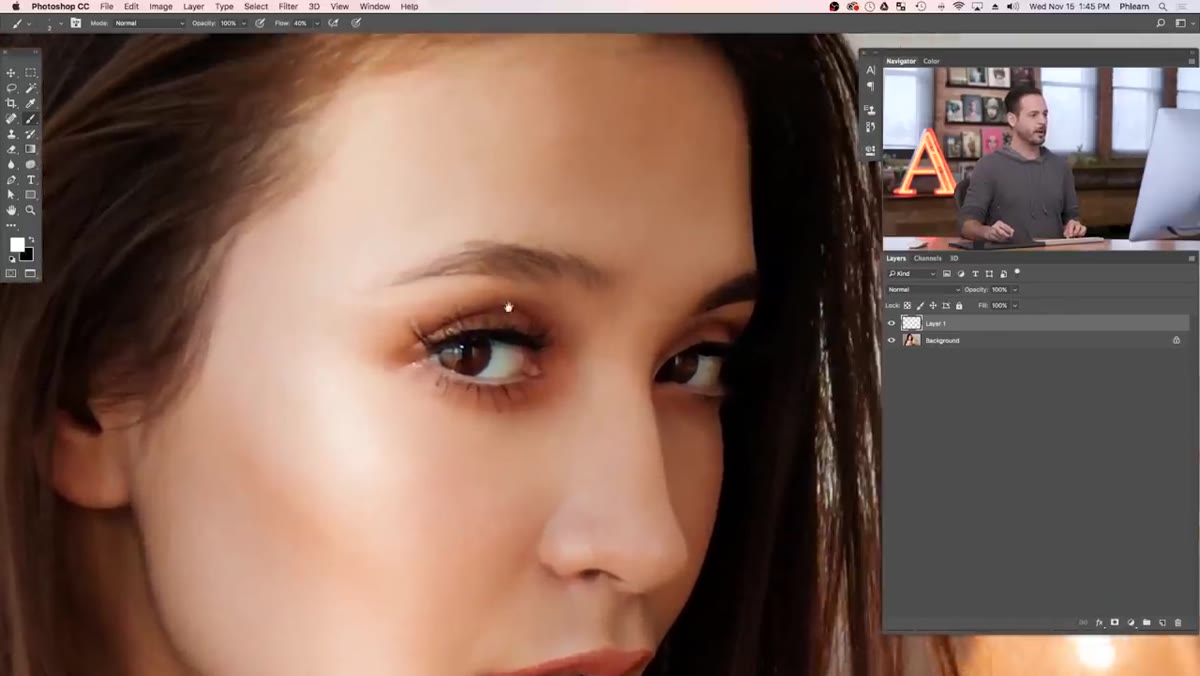Open the brush Mode dropdown
Screen dimensions: 1200x676
(149, 23)
